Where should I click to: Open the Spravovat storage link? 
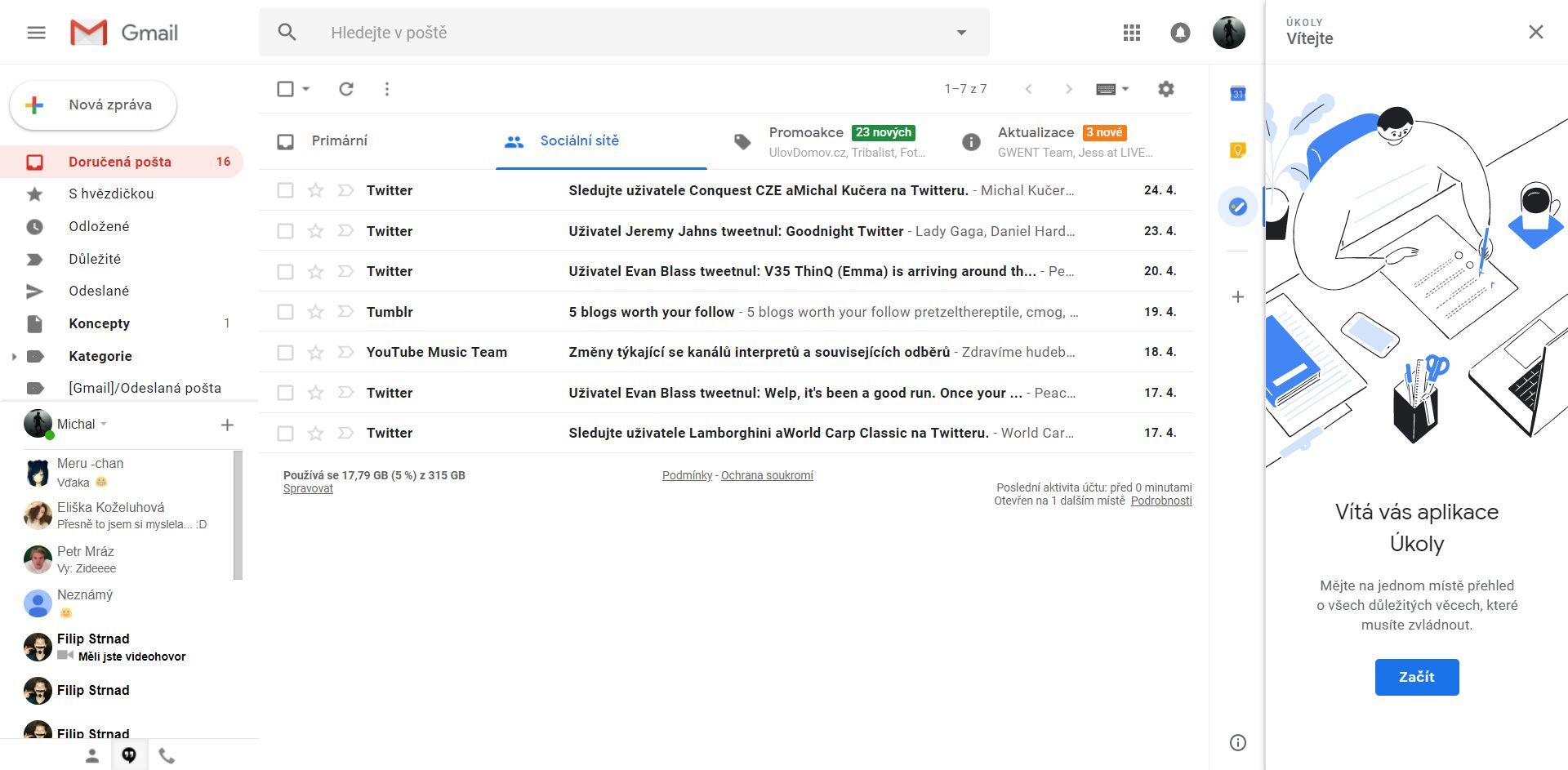point(307,488)
